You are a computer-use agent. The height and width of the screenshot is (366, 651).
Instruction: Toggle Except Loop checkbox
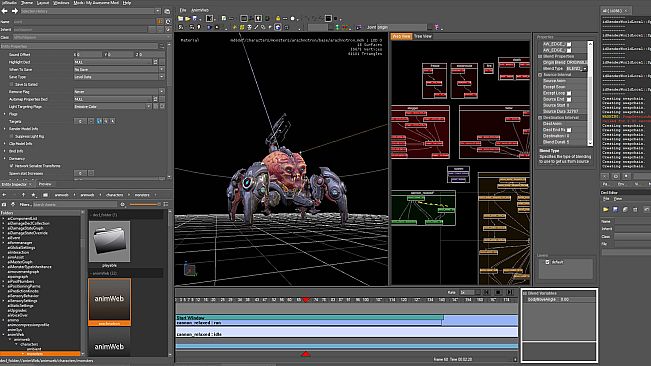(569, 93)
